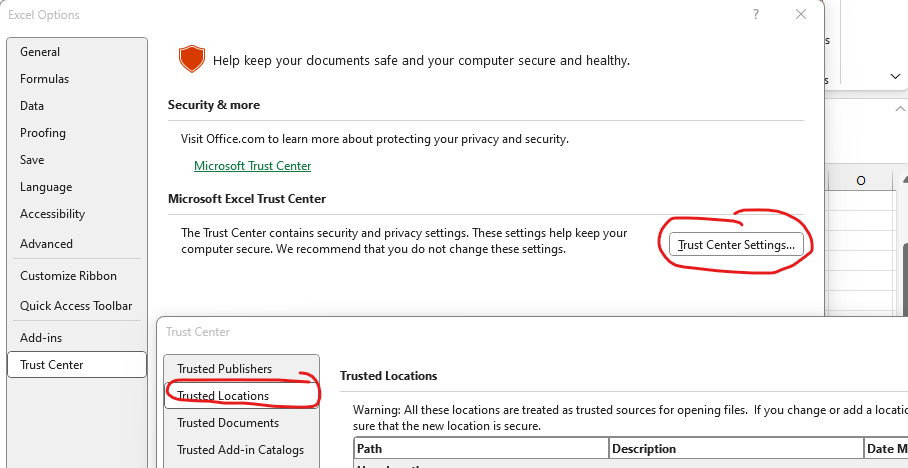This screenshot has width=908, height=468.
Task: Select Trusted Publishers in Trust Center
Action: 241,369
